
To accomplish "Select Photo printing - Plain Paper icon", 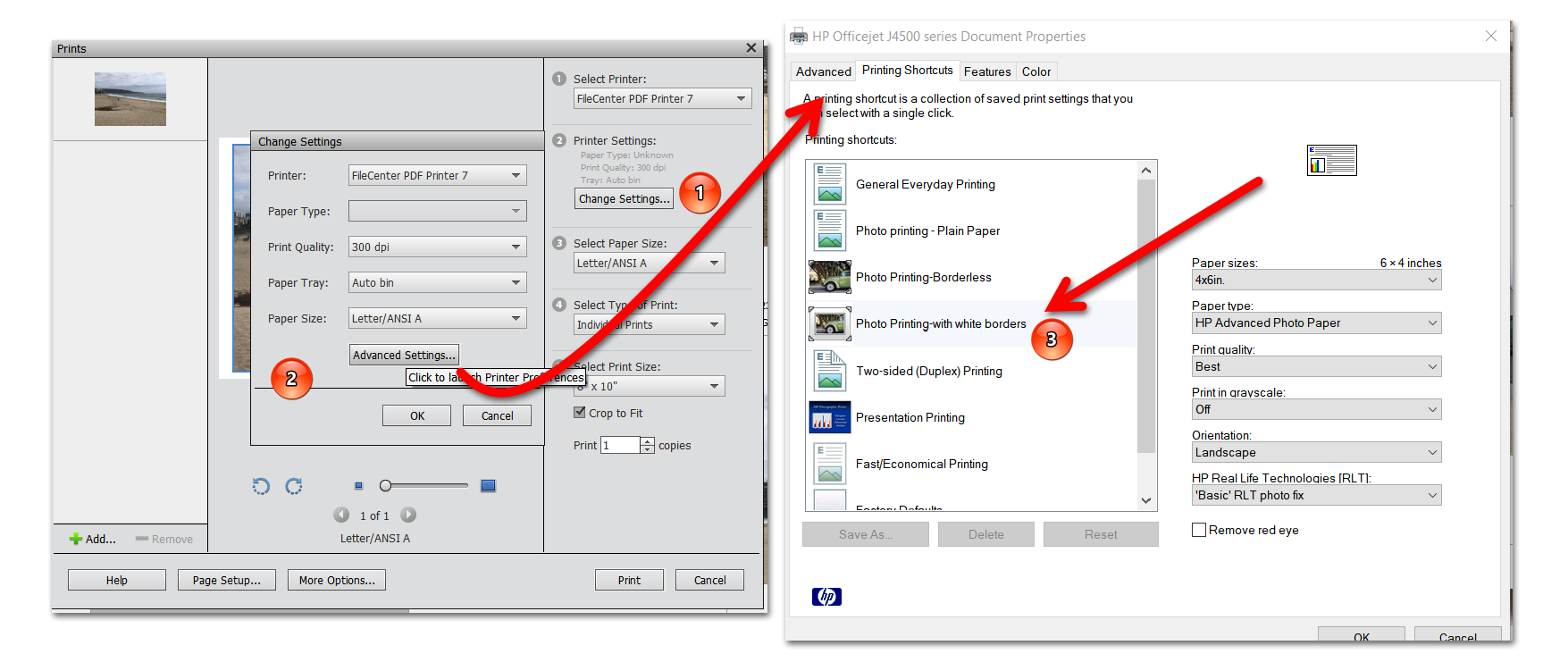I will tap(830, 230).
